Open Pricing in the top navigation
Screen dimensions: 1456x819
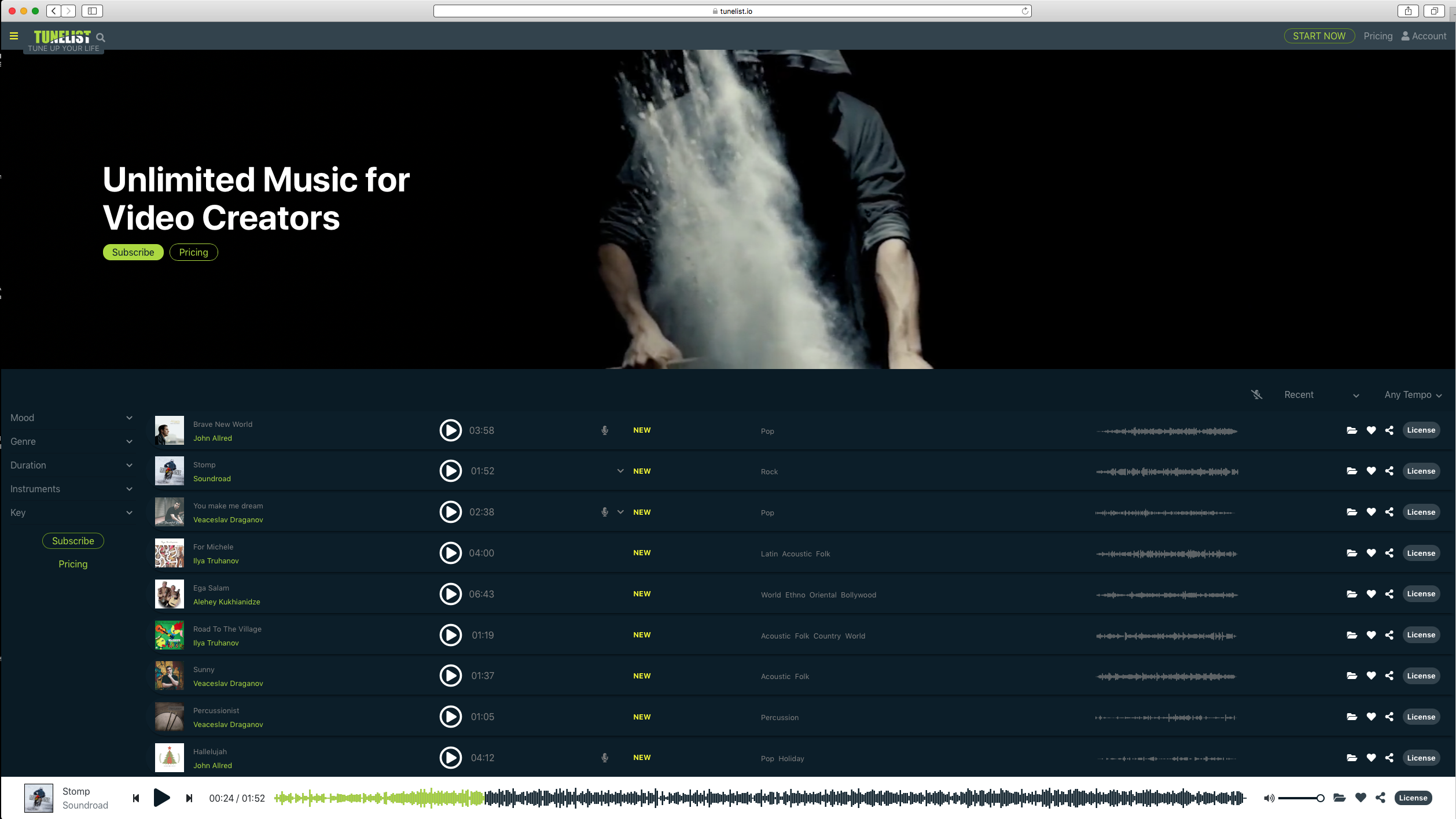coord(1378,36)
